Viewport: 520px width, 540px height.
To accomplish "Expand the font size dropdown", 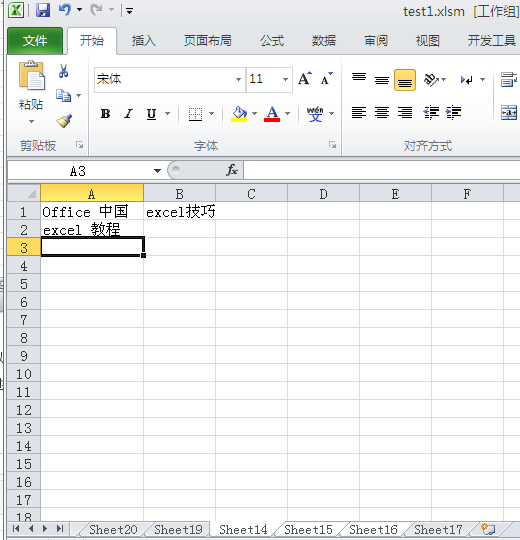I will 285,80.
